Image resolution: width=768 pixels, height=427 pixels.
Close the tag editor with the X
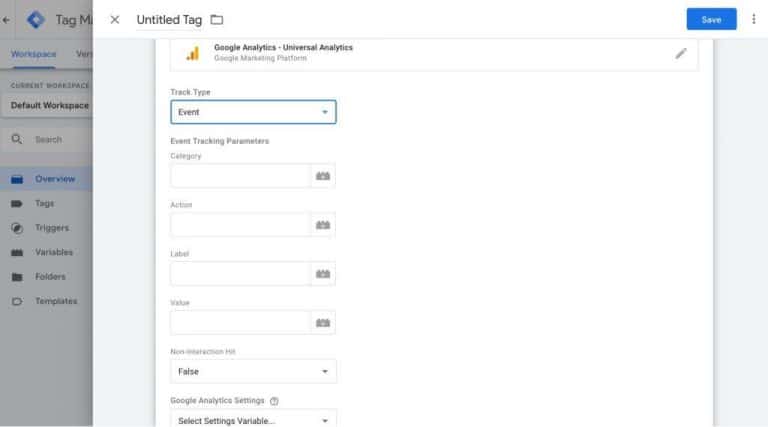tap(115, 20)
